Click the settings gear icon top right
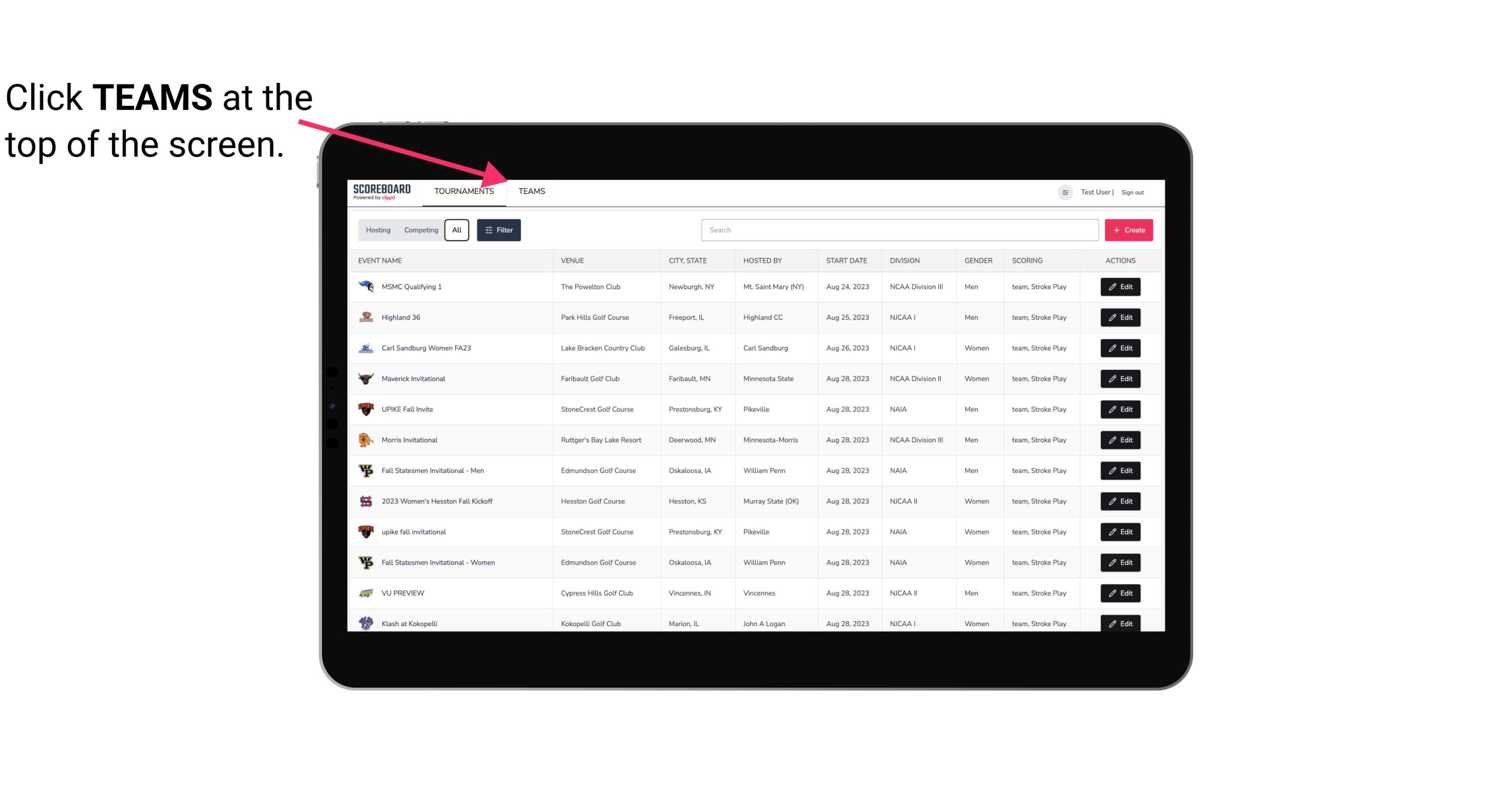1510x812 pixels. point(1063,191)
